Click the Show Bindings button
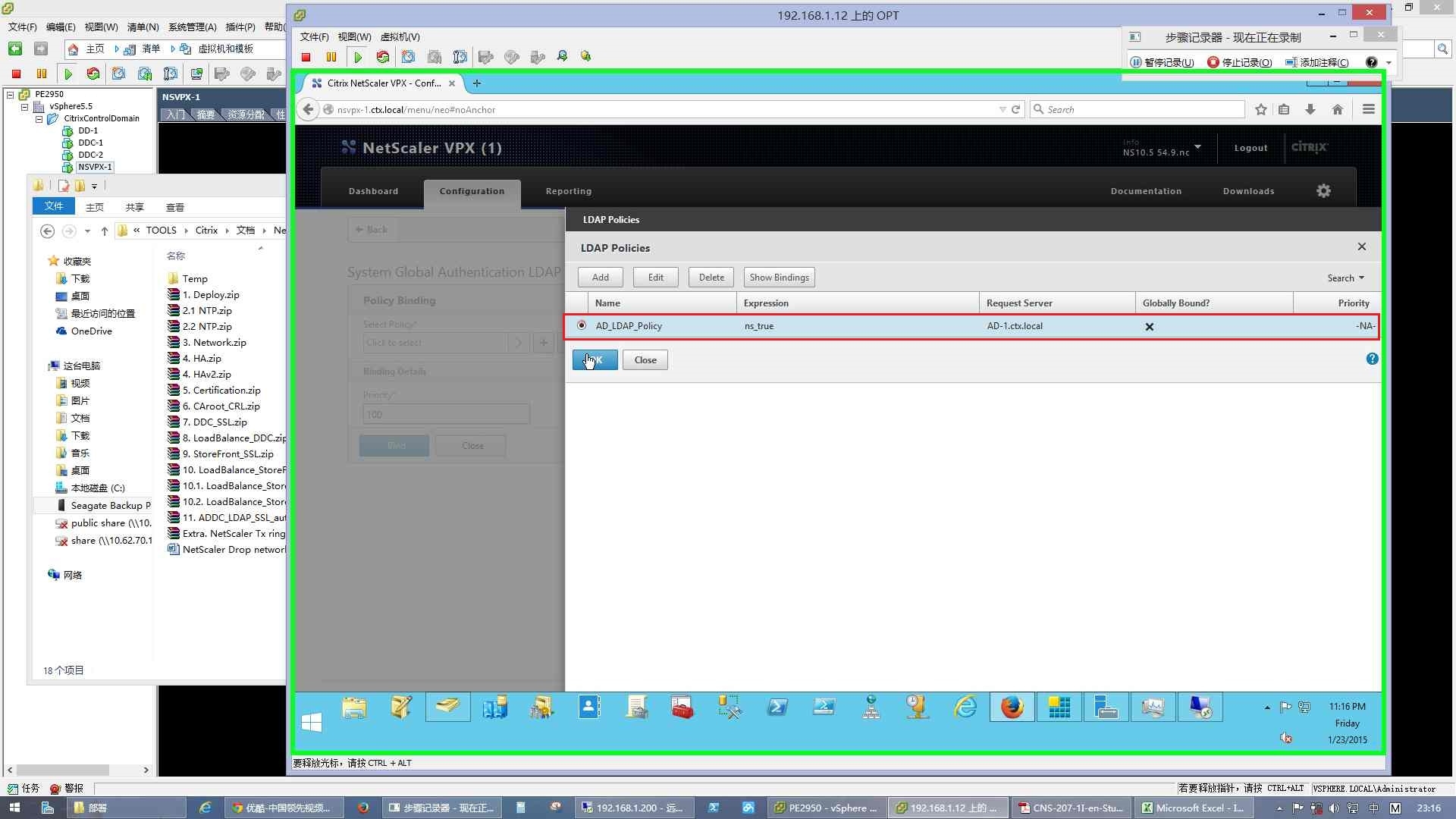This screenshot has width=1456, height=819. pos(779,278)
